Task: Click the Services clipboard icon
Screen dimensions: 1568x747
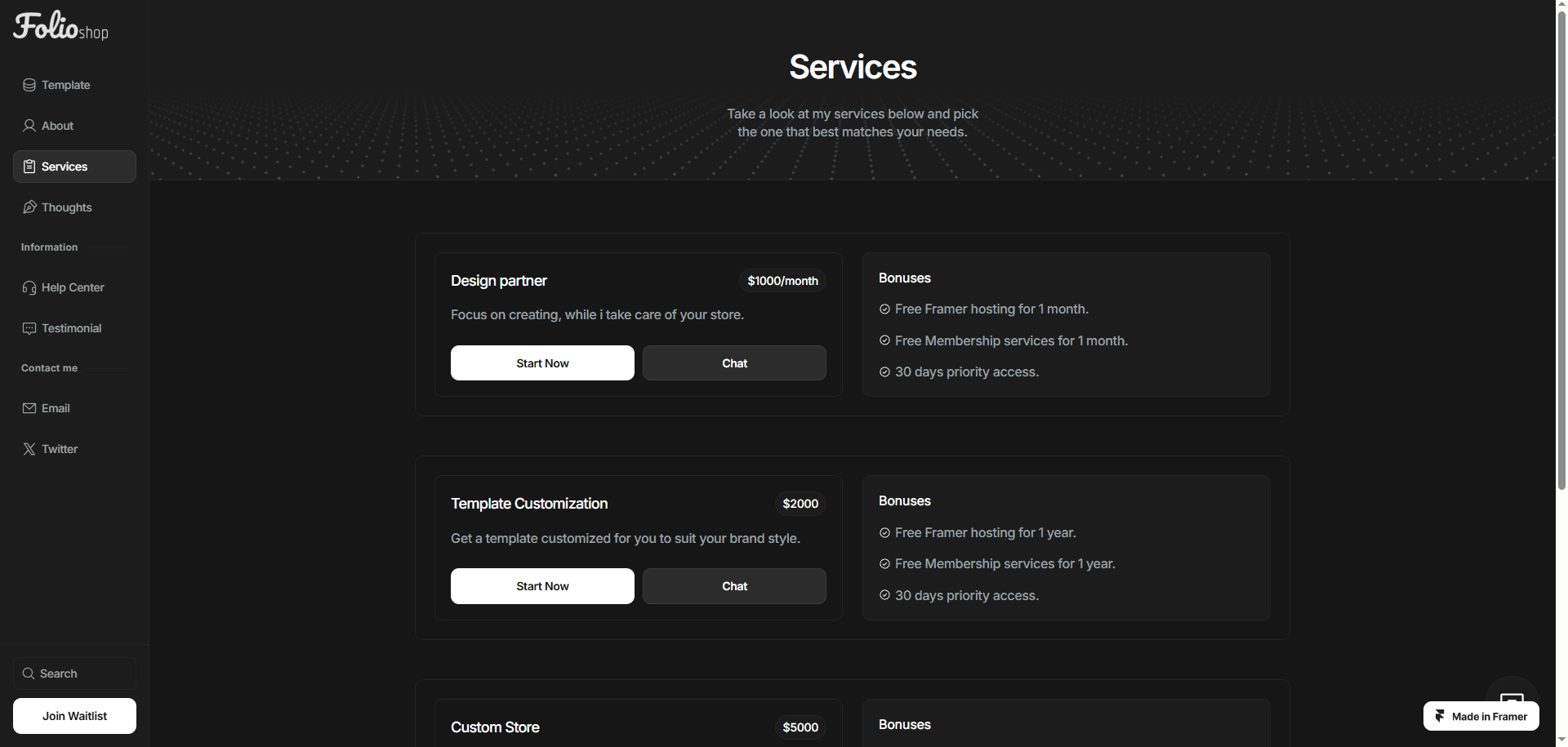Action: point(29,167)
